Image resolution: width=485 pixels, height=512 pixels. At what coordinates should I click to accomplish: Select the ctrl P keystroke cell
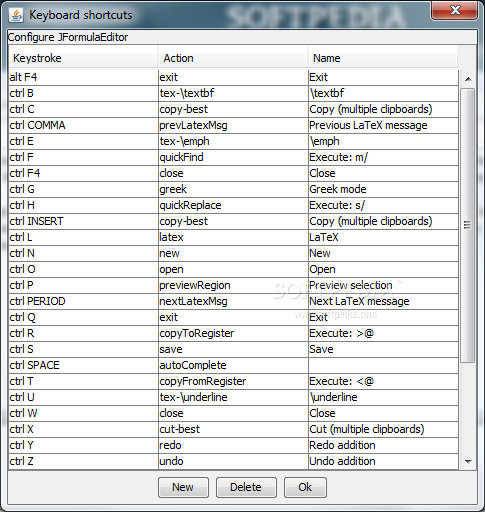pos(83,285)
